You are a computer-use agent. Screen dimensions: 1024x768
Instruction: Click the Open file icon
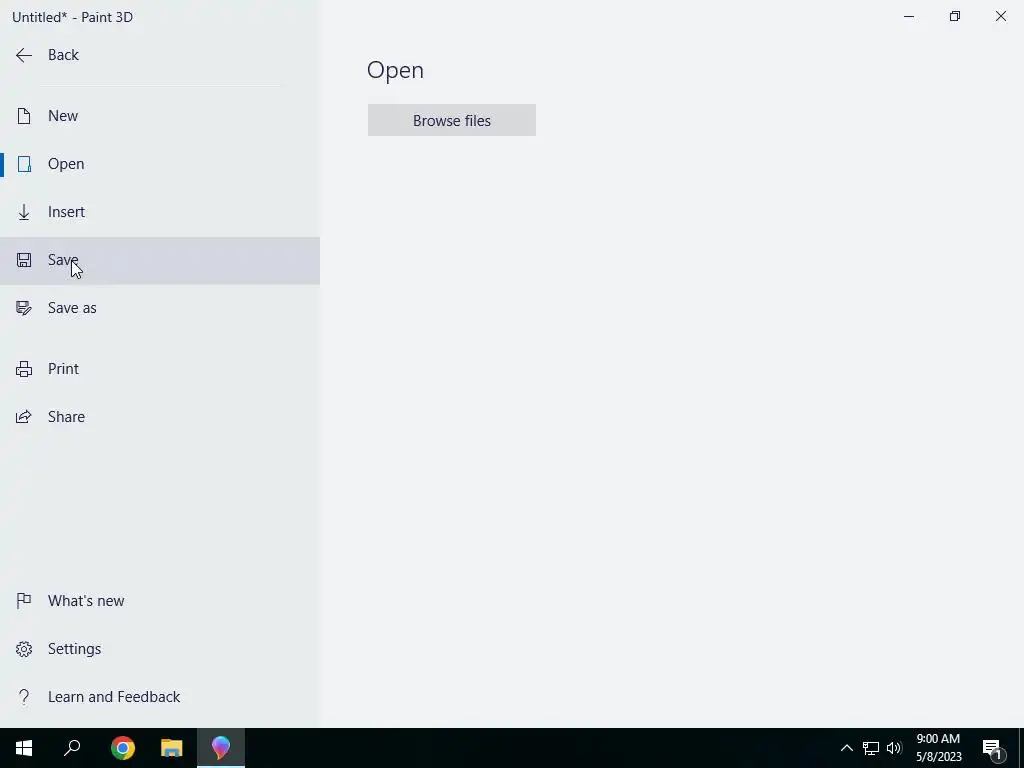coord(24,164)
